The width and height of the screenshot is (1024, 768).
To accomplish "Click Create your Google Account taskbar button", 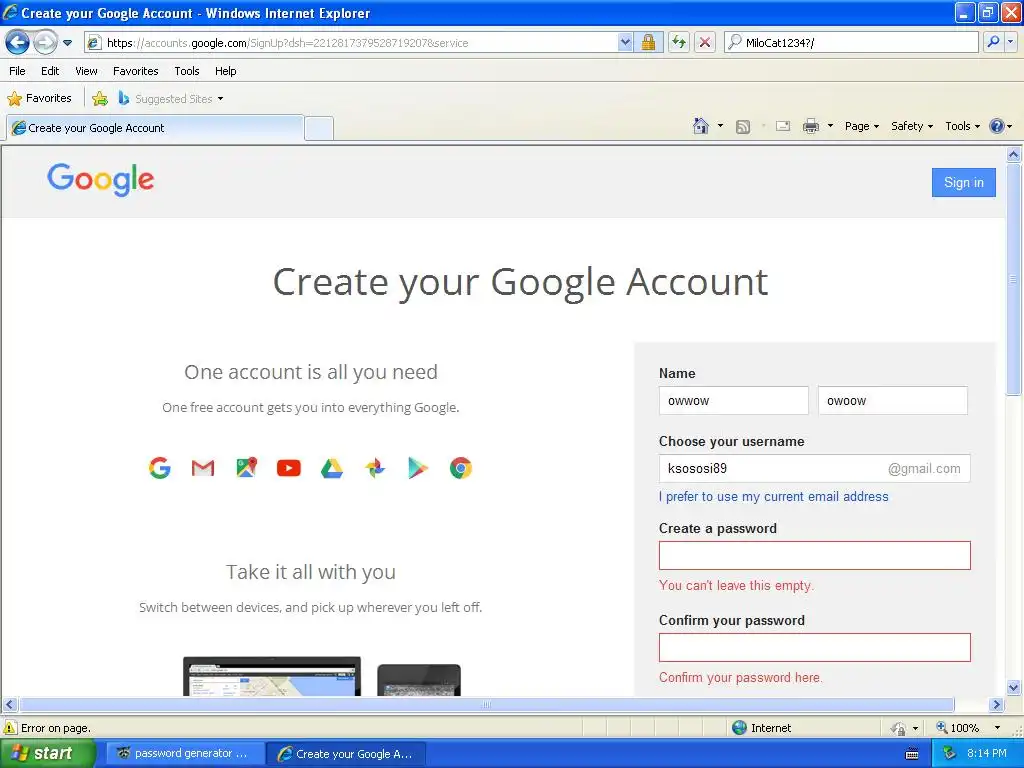I will pyautogui.click(x=346, y=754).
